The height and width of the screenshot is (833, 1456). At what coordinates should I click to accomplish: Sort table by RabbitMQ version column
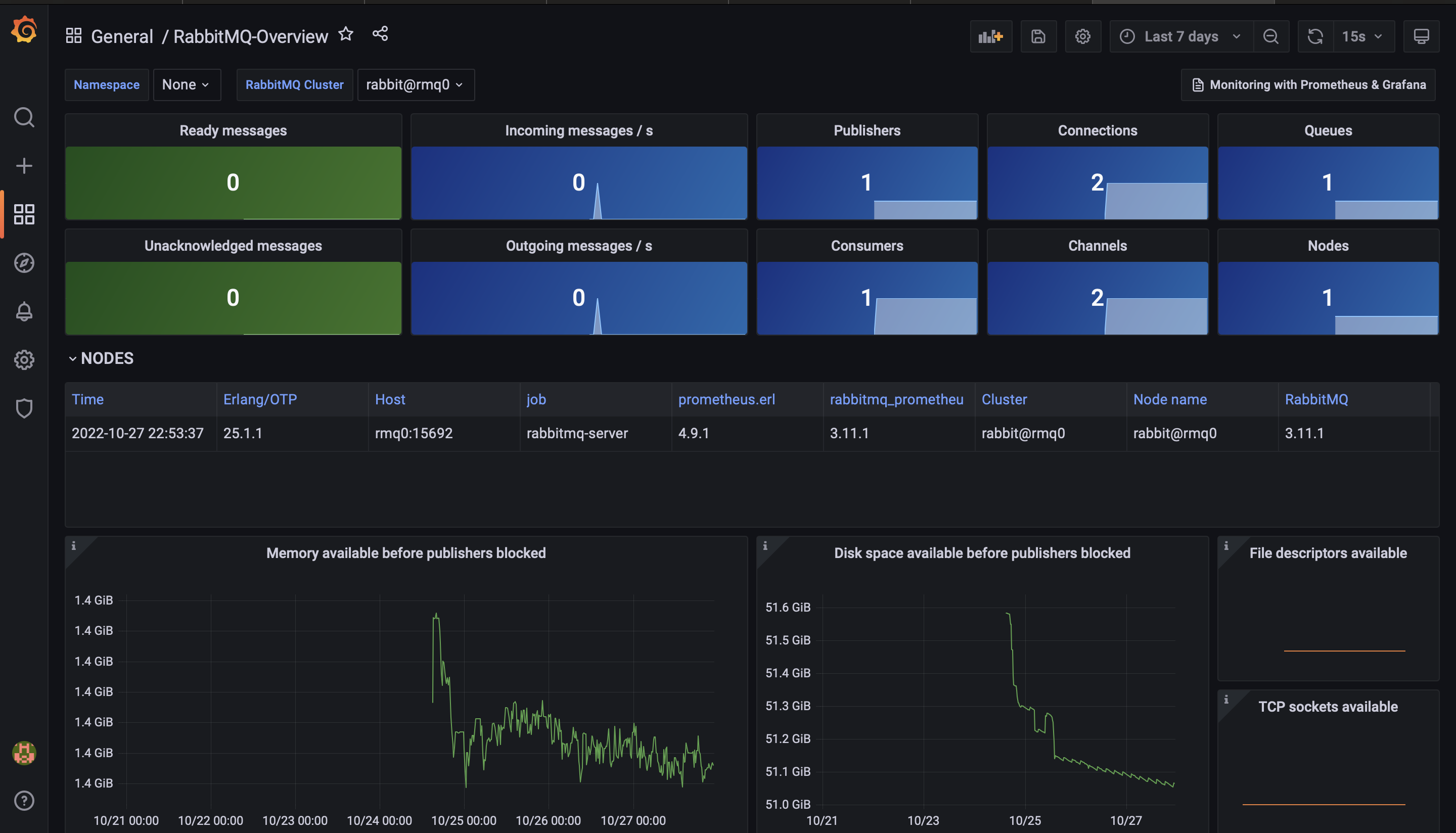click(x=1316, y=399)
